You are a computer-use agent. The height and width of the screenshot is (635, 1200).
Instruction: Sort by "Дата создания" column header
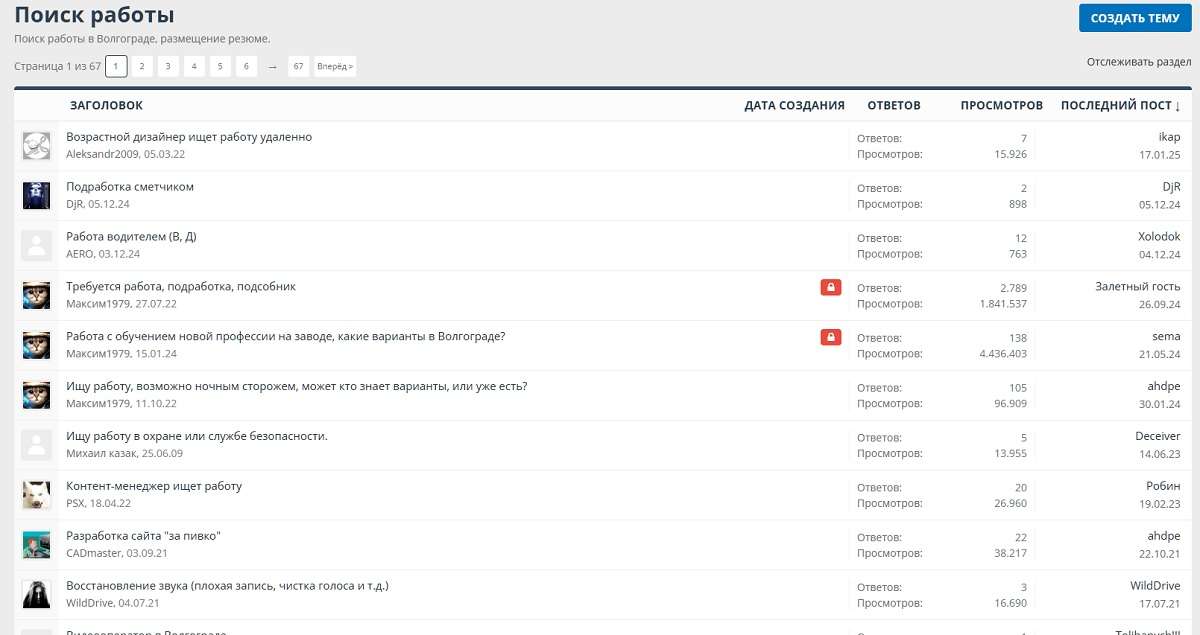coord(794,105)
